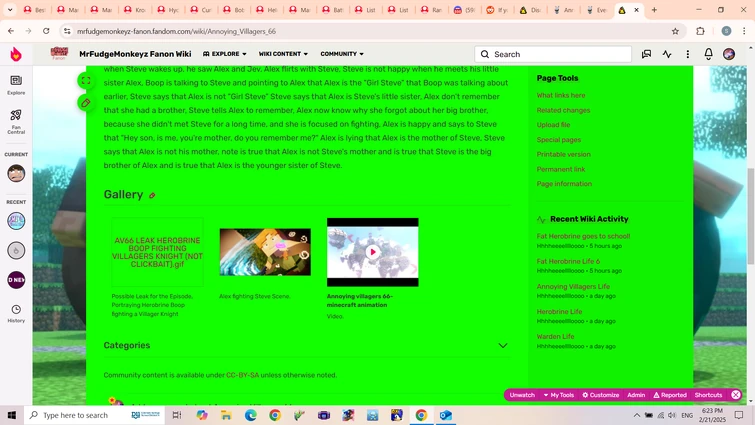Expand the Categories section chevron
The width and height of the screenshot is (755, 425).
coord(503,346)
